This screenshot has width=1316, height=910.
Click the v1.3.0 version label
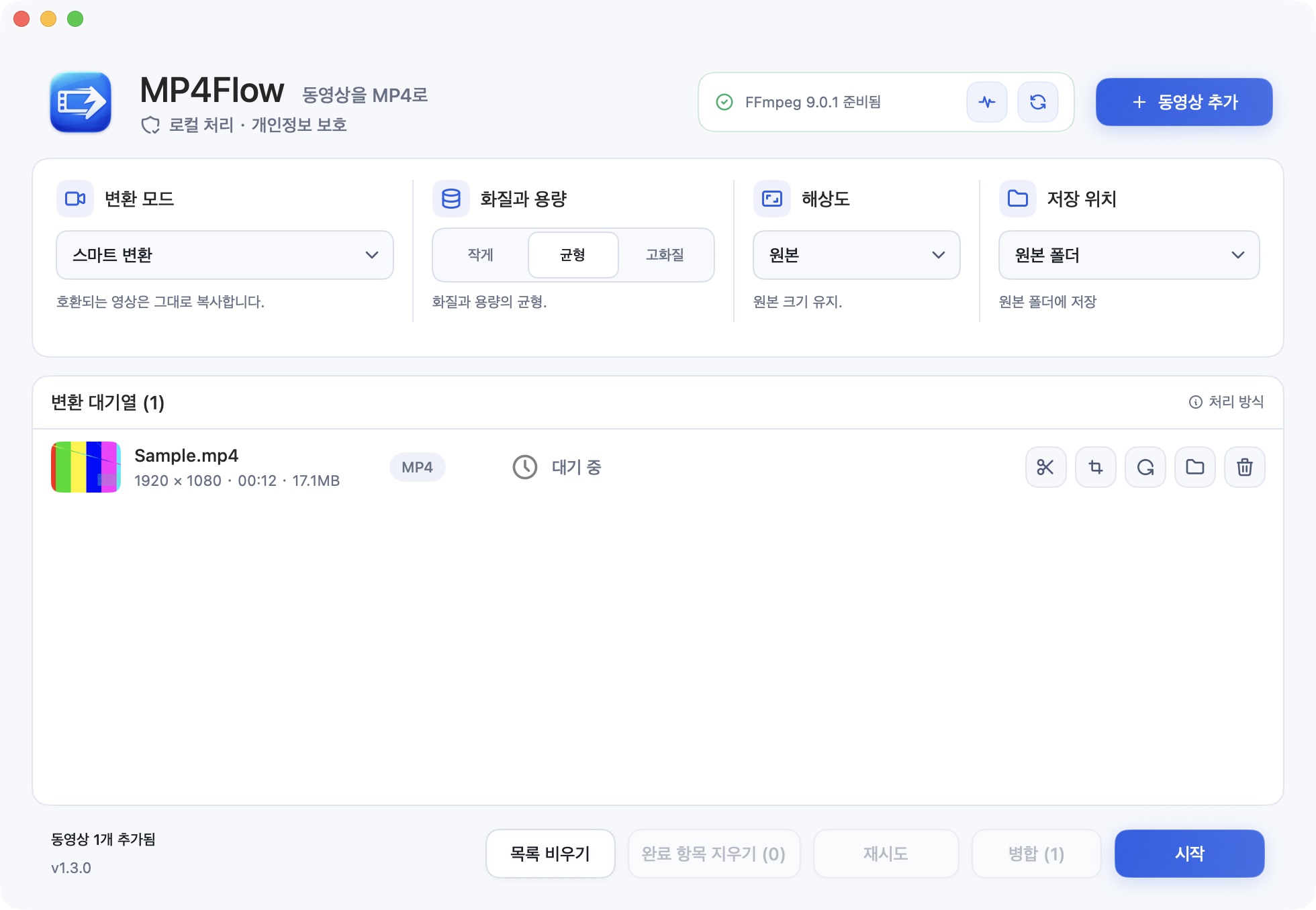(71, 868)
